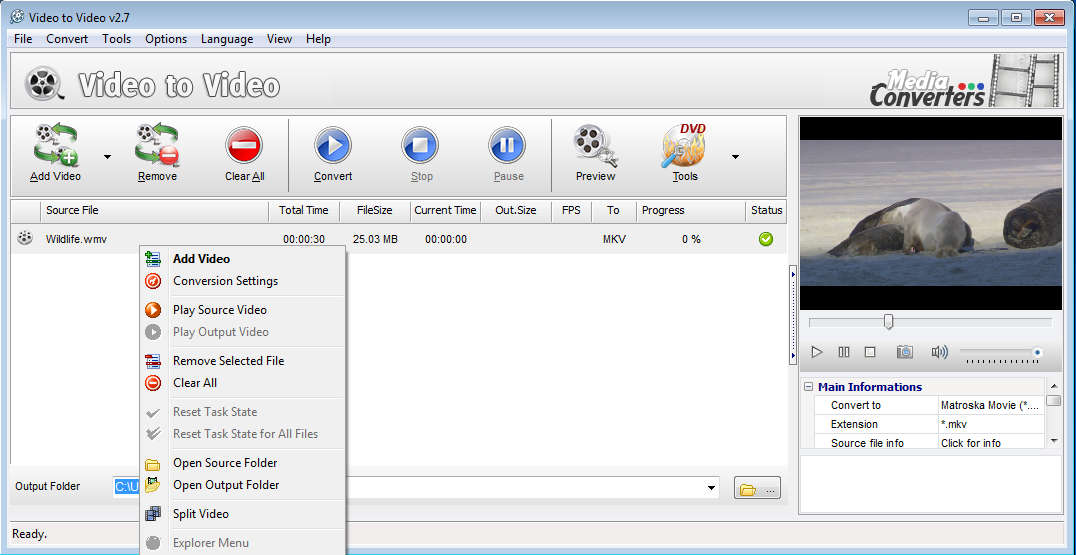The width and height of the screenshot is (1076, 555).
Task: Choose Remove Selected File in context menu
Action: click(x=243, y=360)
